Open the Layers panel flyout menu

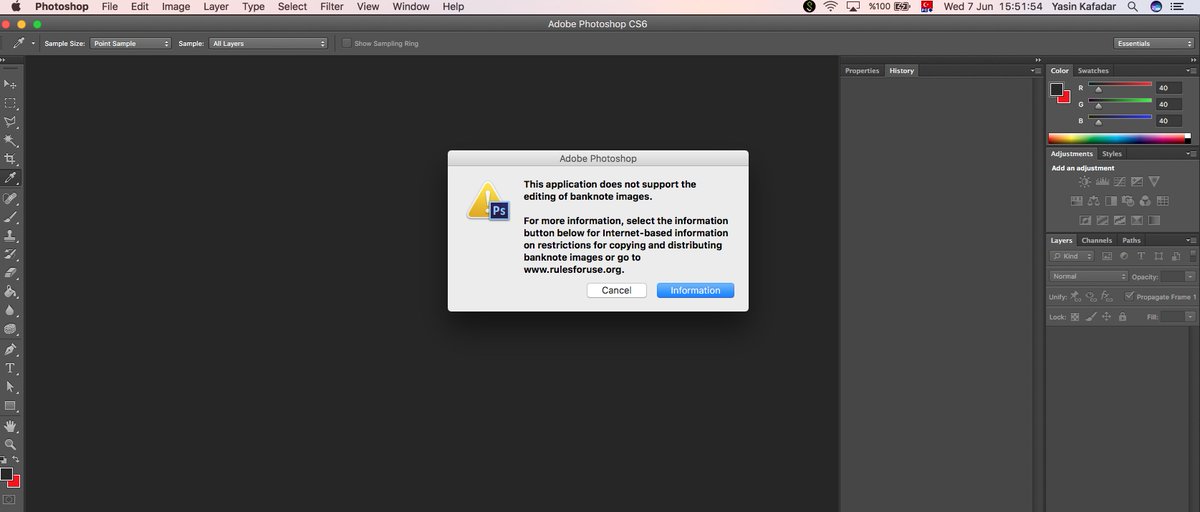tap(1191, 241)
